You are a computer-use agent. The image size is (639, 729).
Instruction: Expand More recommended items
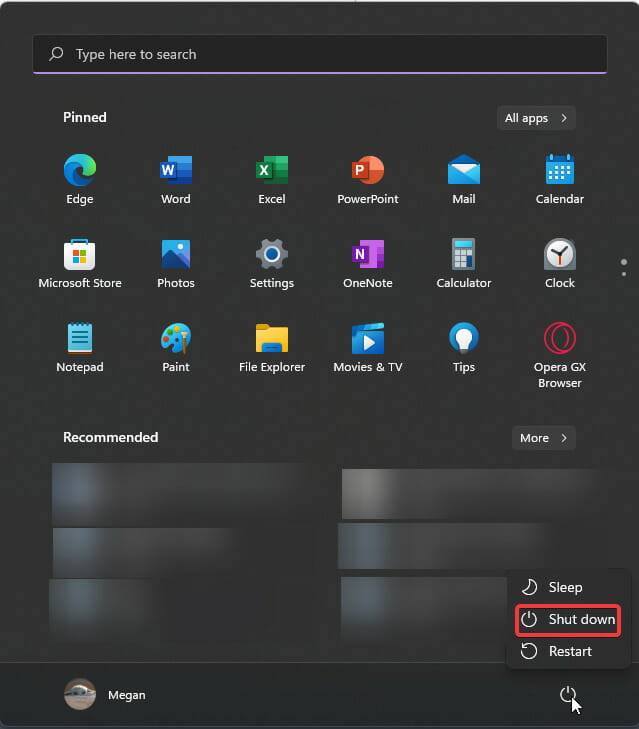543,438
